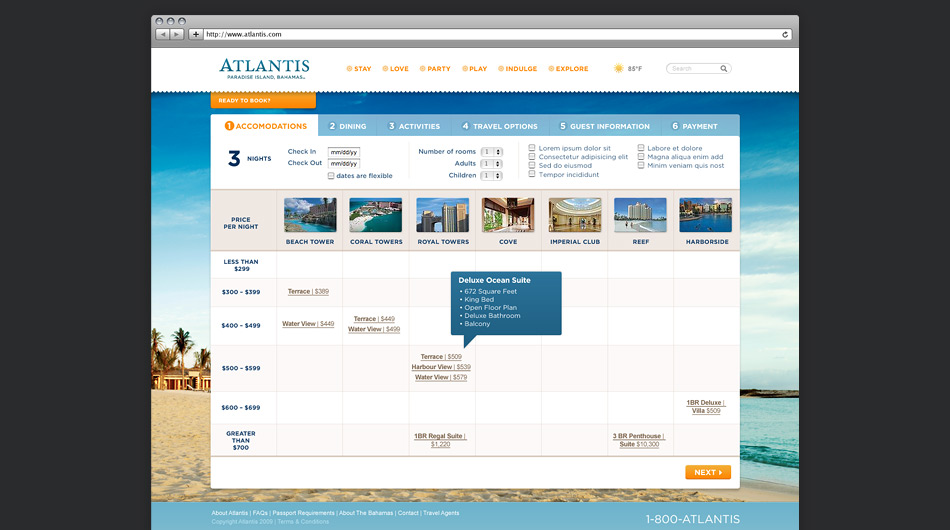Switch to the Guest Information tab

point(605,126)
